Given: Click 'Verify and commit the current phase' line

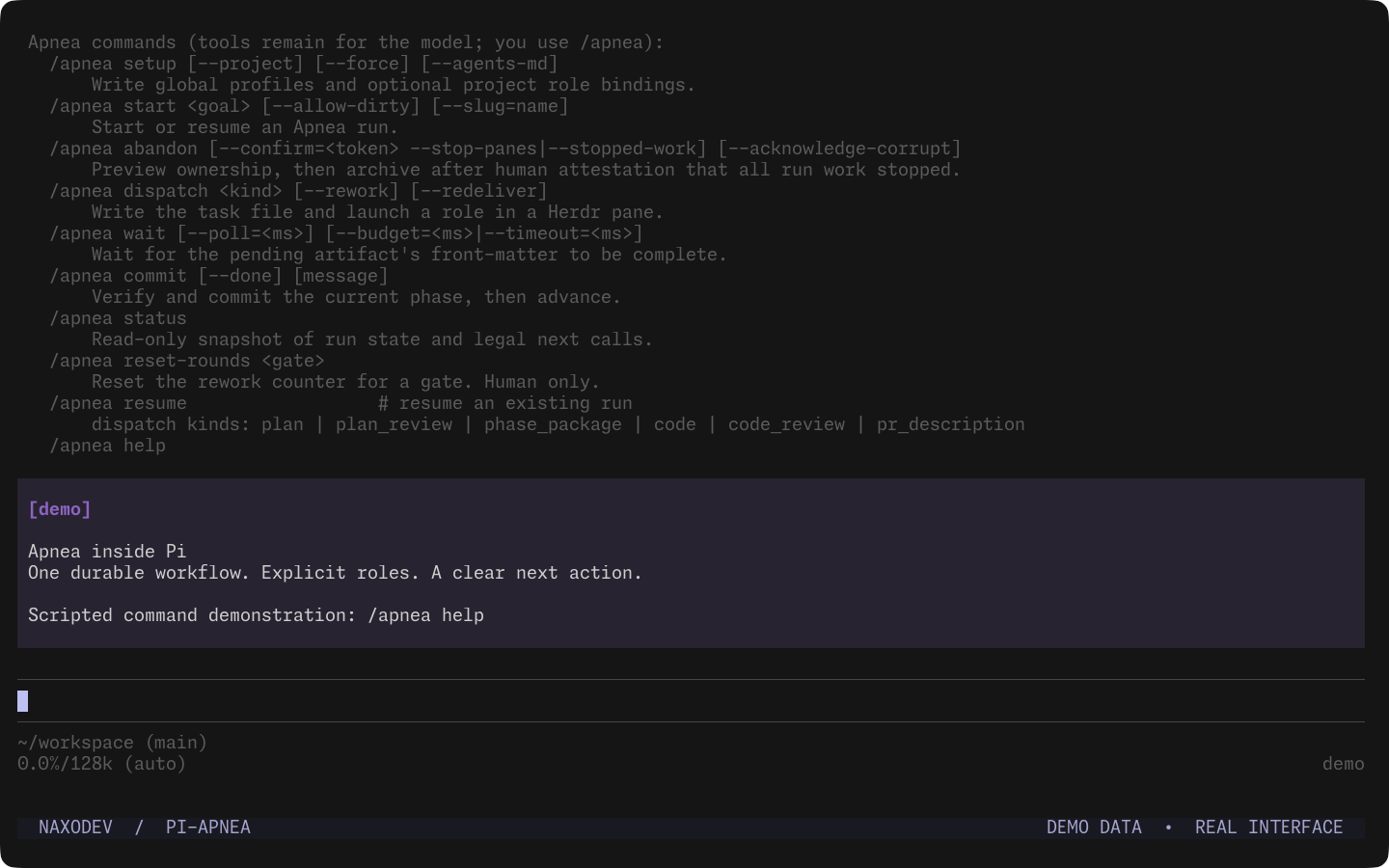Looking at the screenshot, I should coord(356,297).
